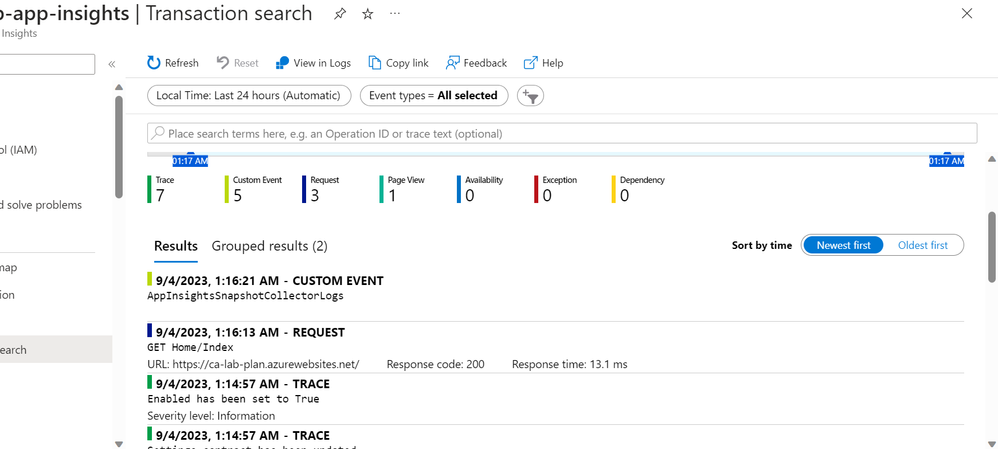Open the more options ellipsis menu

pos(395,14)
